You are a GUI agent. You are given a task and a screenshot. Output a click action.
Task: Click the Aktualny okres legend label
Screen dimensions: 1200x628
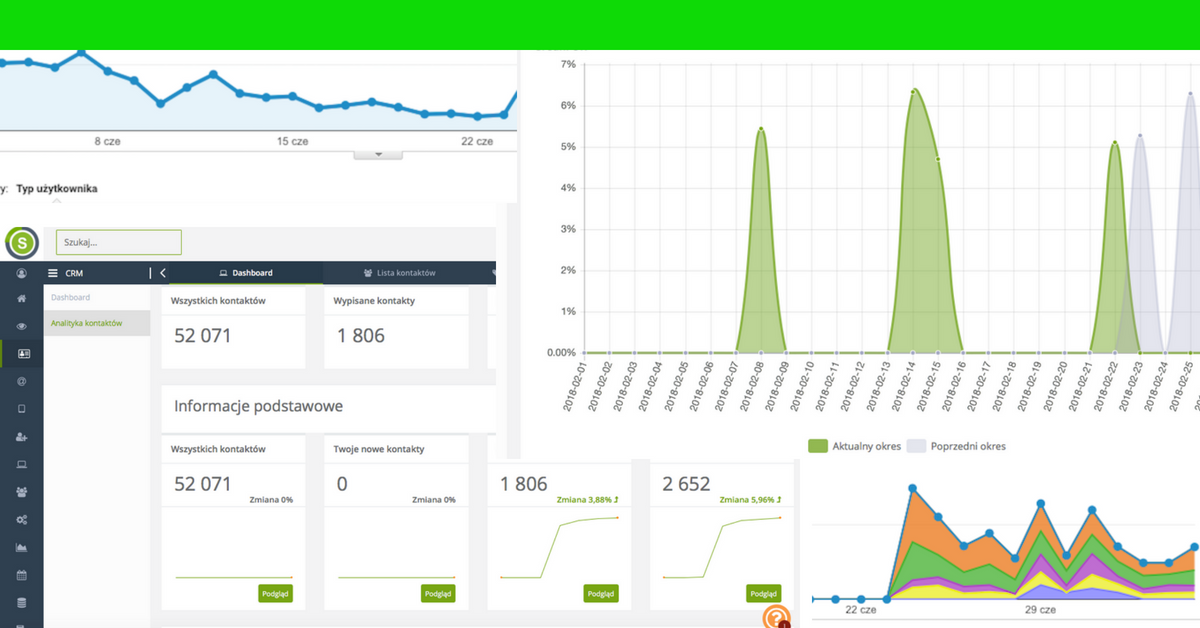(866, 446)
